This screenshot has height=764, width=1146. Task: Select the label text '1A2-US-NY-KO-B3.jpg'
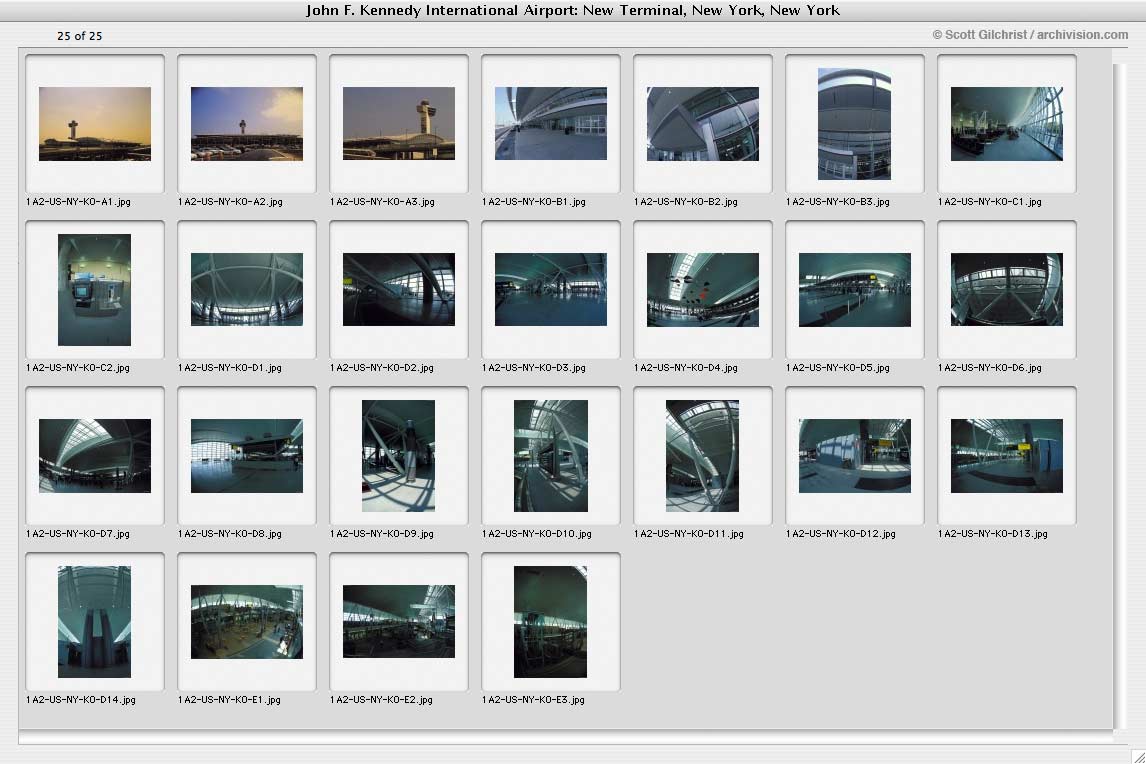point(838,202)
